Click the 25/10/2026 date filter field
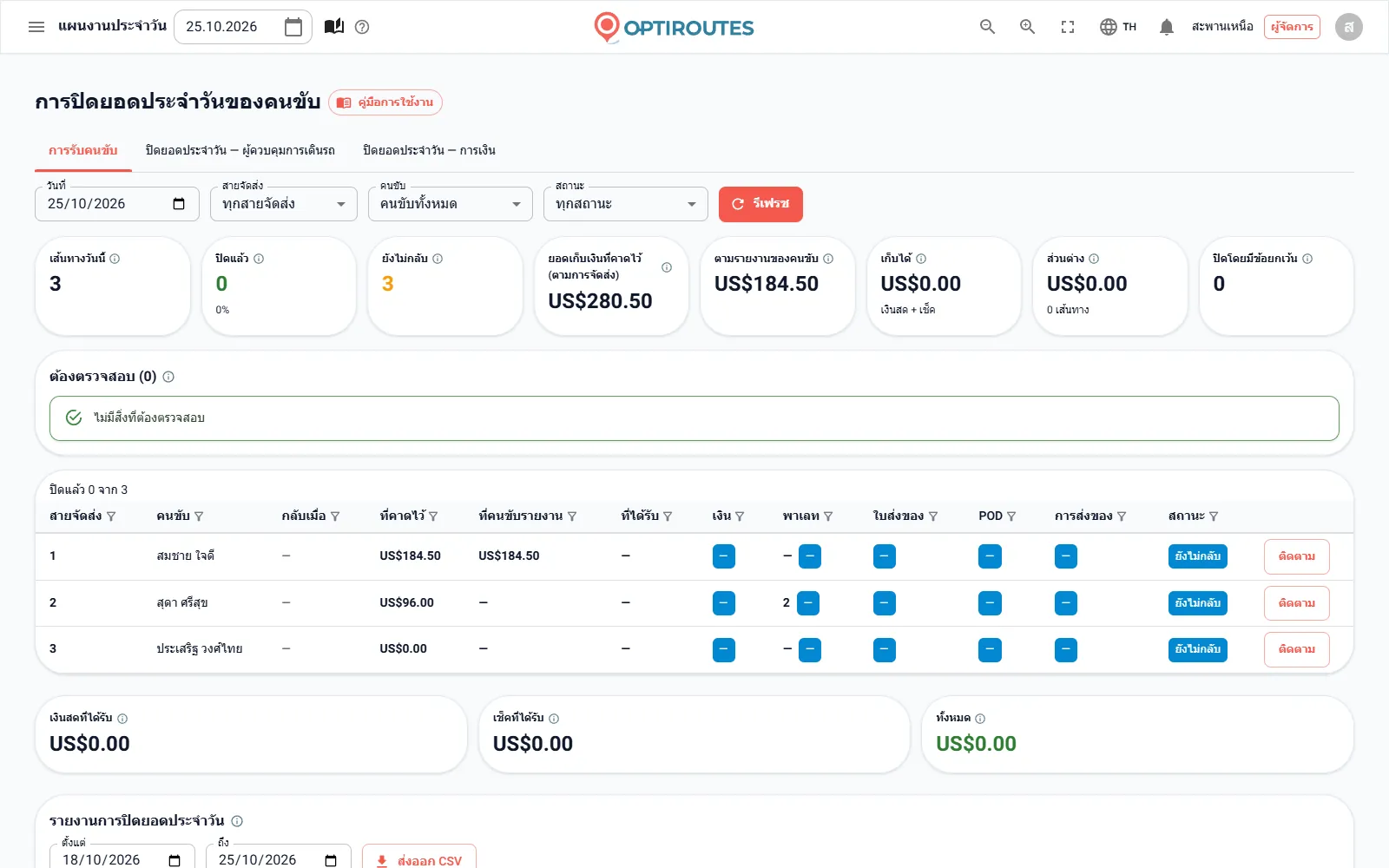The image size is (1389, 868). click(x=117, y=204)
